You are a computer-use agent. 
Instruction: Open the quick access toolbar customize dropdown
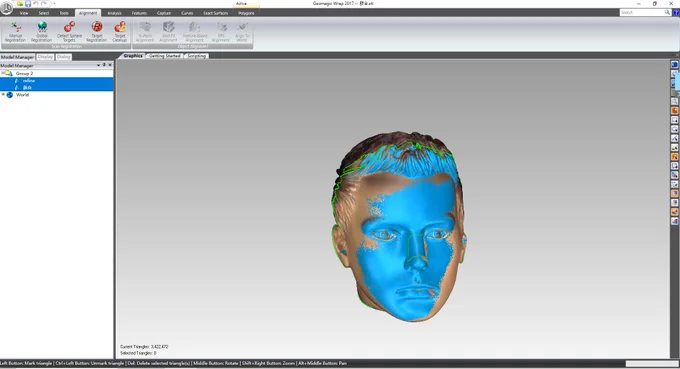click(x=54, y=4)
